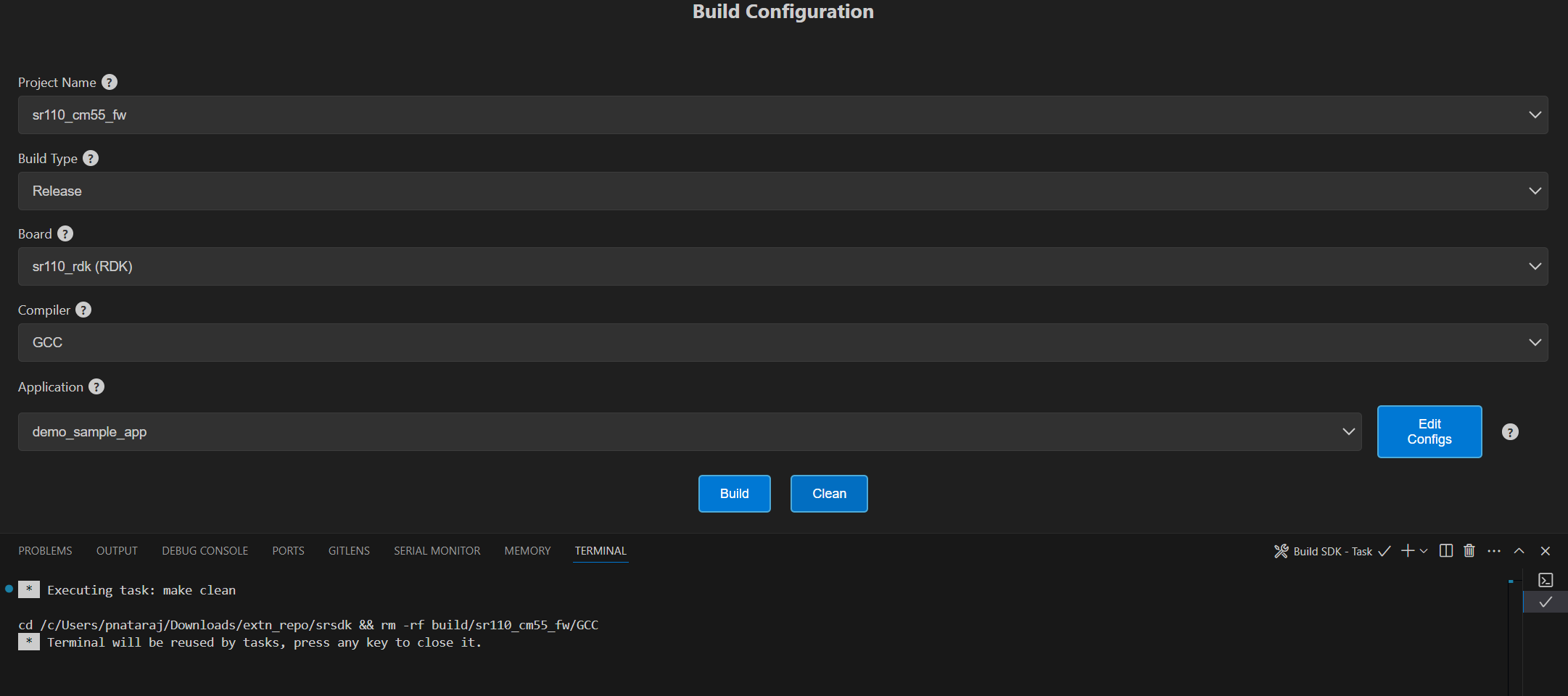Image resolution: width=1568 pixels, height=696 pixels.
Task: Expand the Compiler dropdown showing GCC
Action: (783, 342)
